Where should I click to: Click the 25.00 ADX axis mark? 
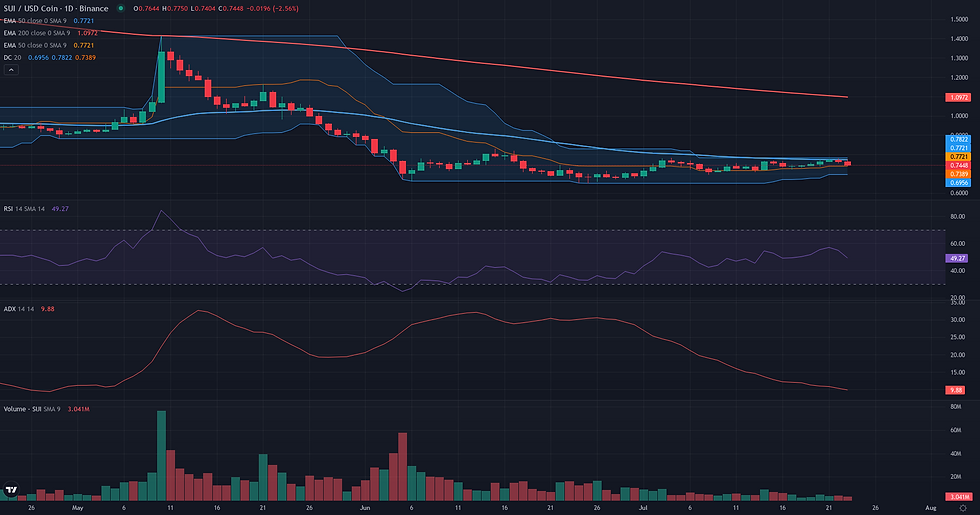click(957, 338)
